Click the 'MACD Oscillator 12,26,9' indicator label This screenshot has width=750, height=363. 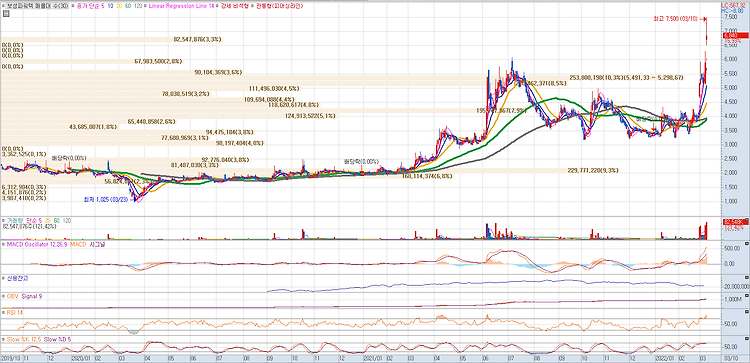tap(36, 244)
